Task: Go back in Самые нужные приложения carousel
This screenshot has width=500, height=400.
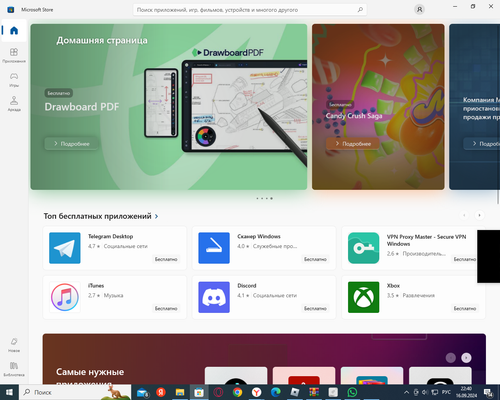Action: click(451, 358)
